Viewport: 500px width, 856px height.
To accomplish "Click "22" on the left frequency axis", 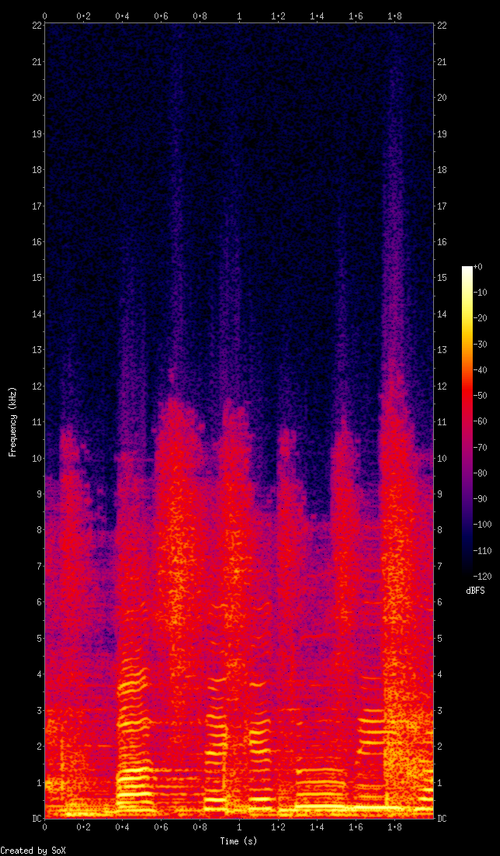I will point(38,26).
